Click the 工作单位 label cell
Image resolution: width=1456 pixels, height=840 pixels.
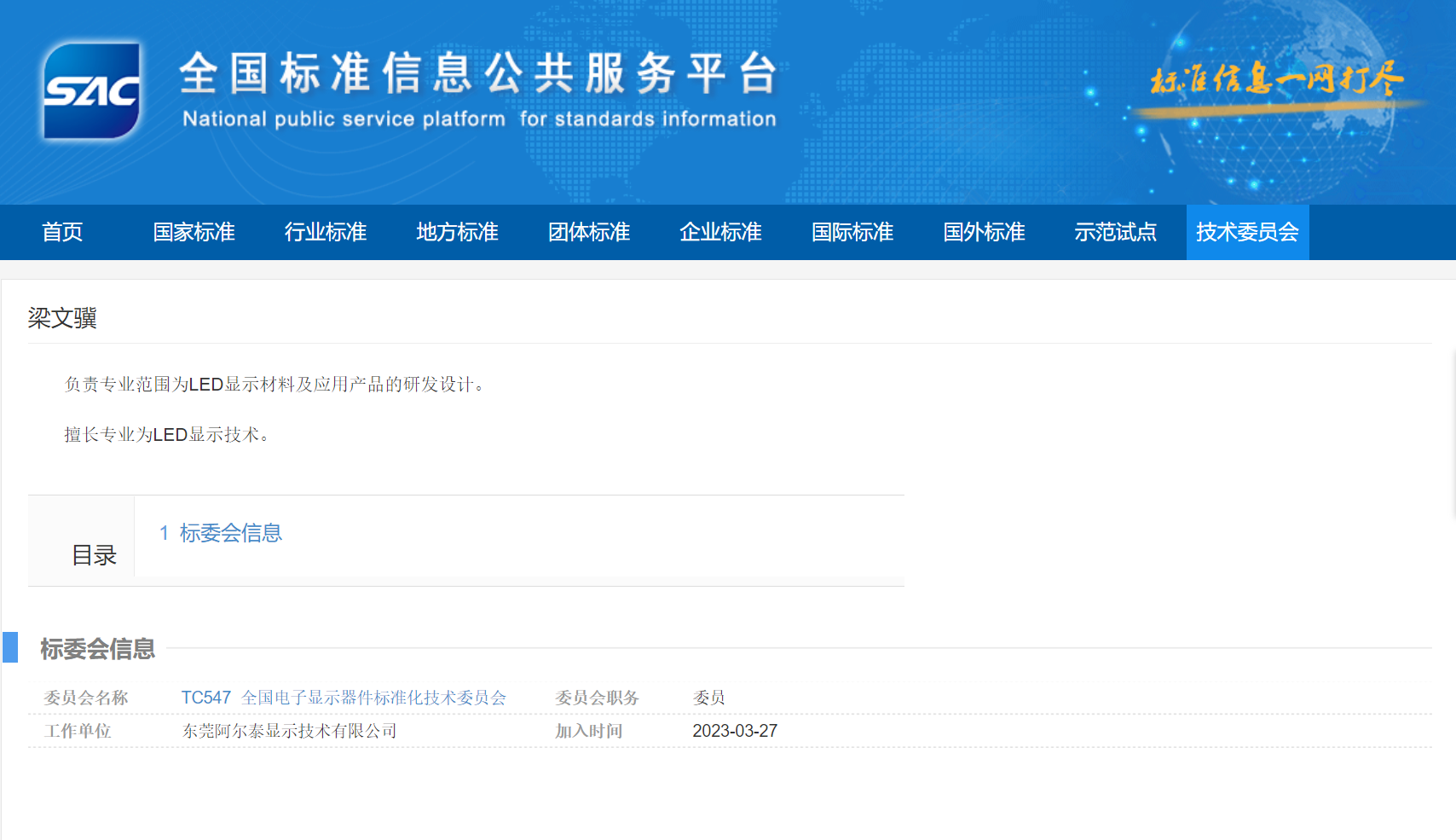(78, 731)
